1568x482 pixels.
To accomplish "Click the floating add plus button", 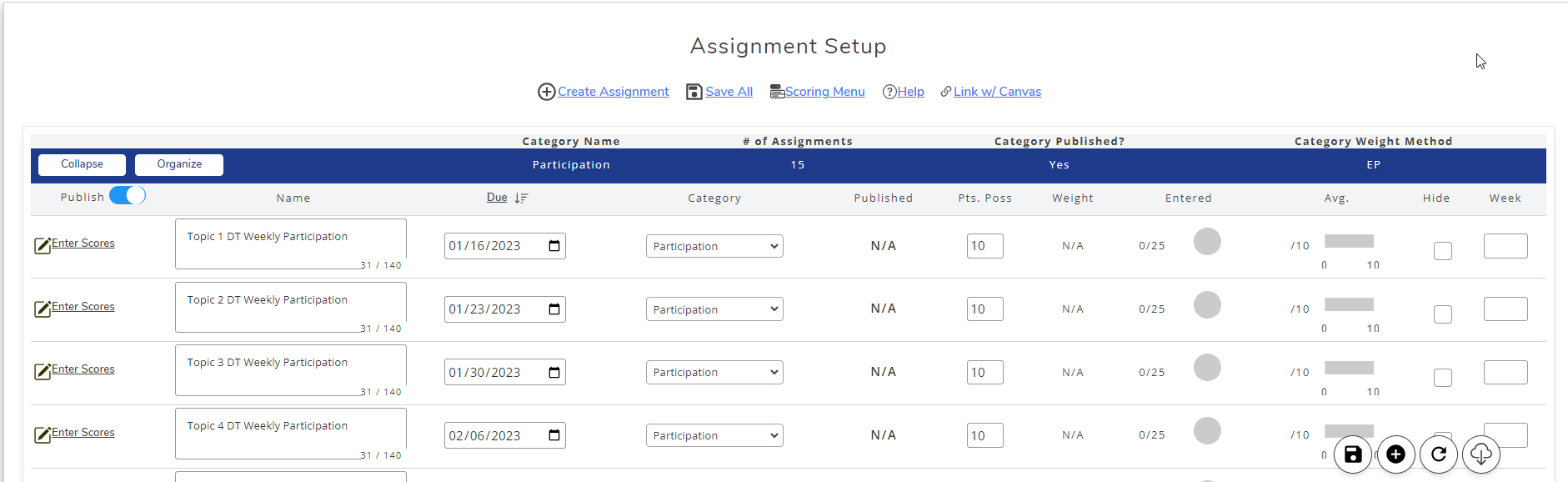I will (x=1396, y=454).
